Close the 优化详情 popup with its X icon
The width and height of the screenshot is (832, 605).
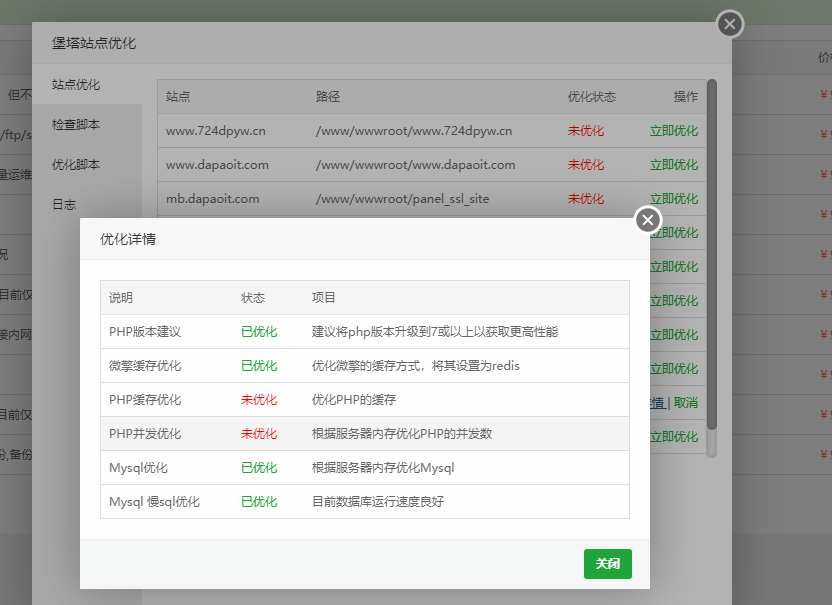[x=647, y=219]
